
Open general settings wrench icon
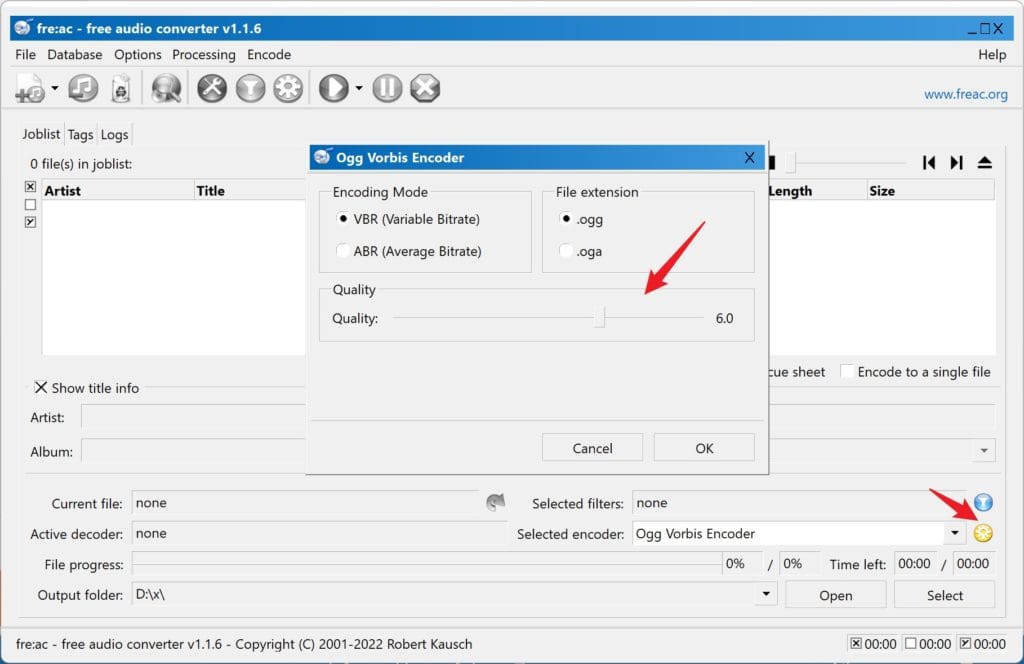tap(212, 88)
